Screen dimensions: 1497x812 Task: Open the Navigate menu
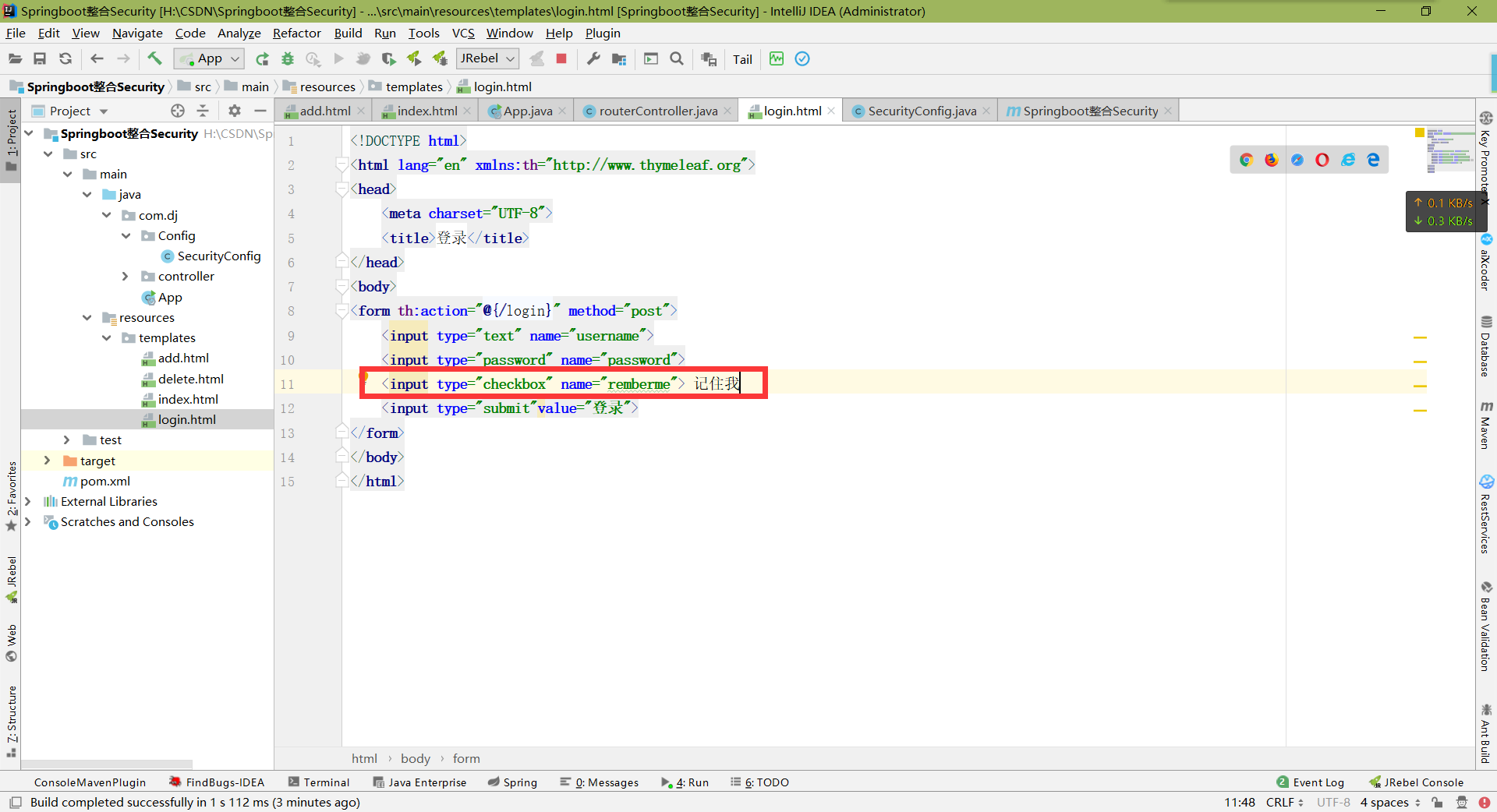(137, 33)
